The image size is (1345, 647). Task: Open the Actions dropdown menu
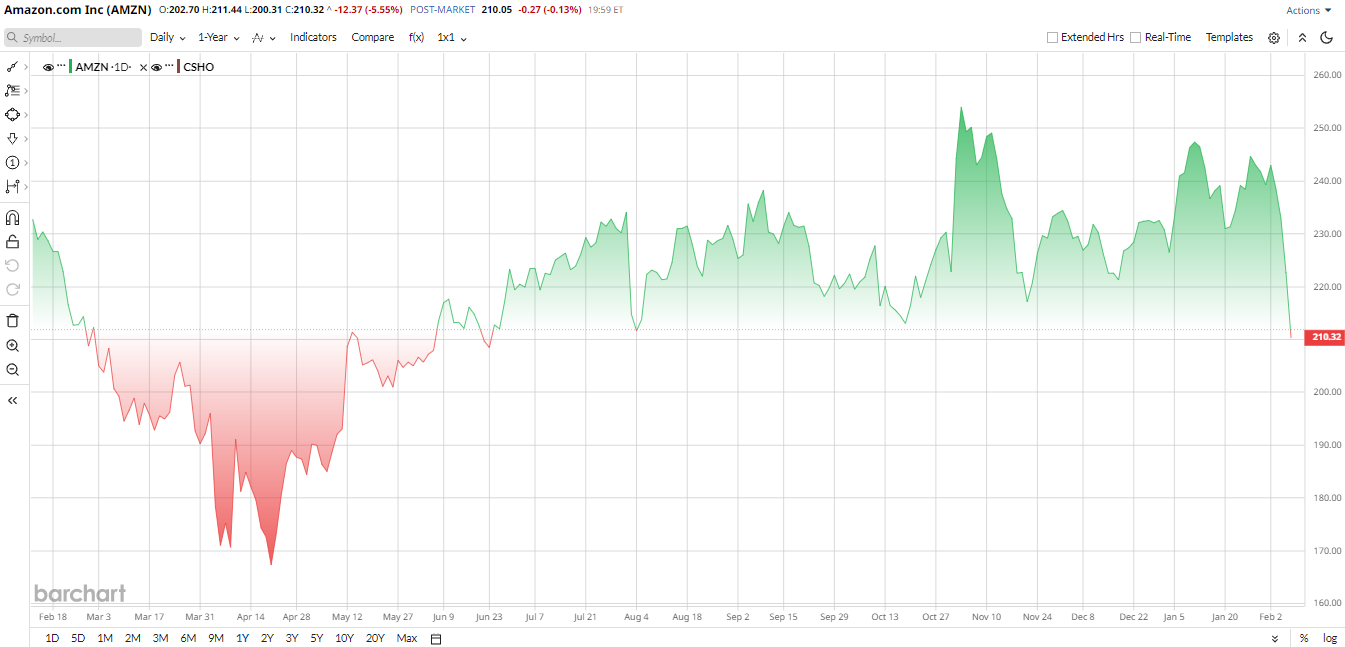pos(1309,11)
